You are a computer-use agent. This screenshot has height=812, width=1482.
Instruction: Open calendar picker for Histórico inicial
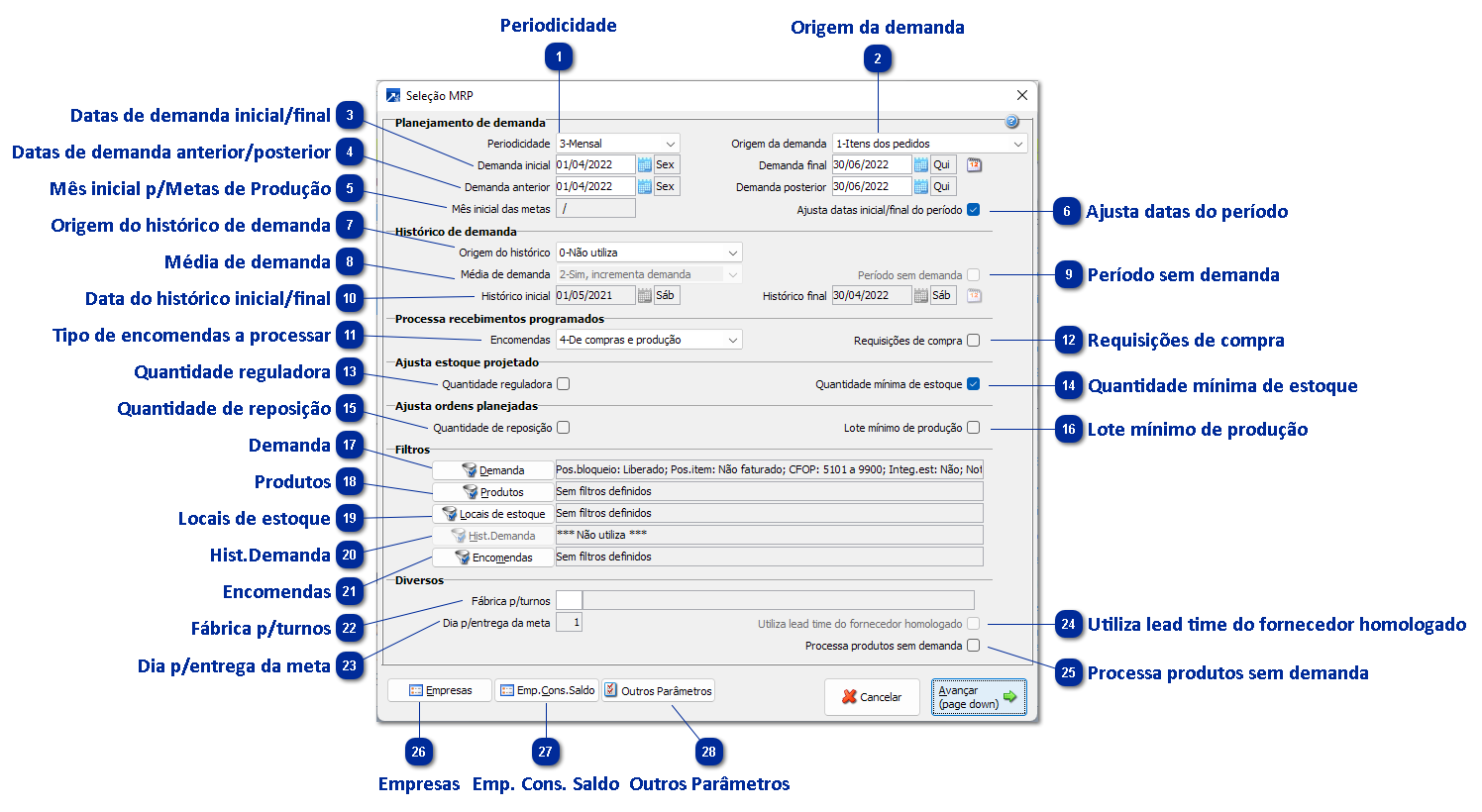[645, 296]
